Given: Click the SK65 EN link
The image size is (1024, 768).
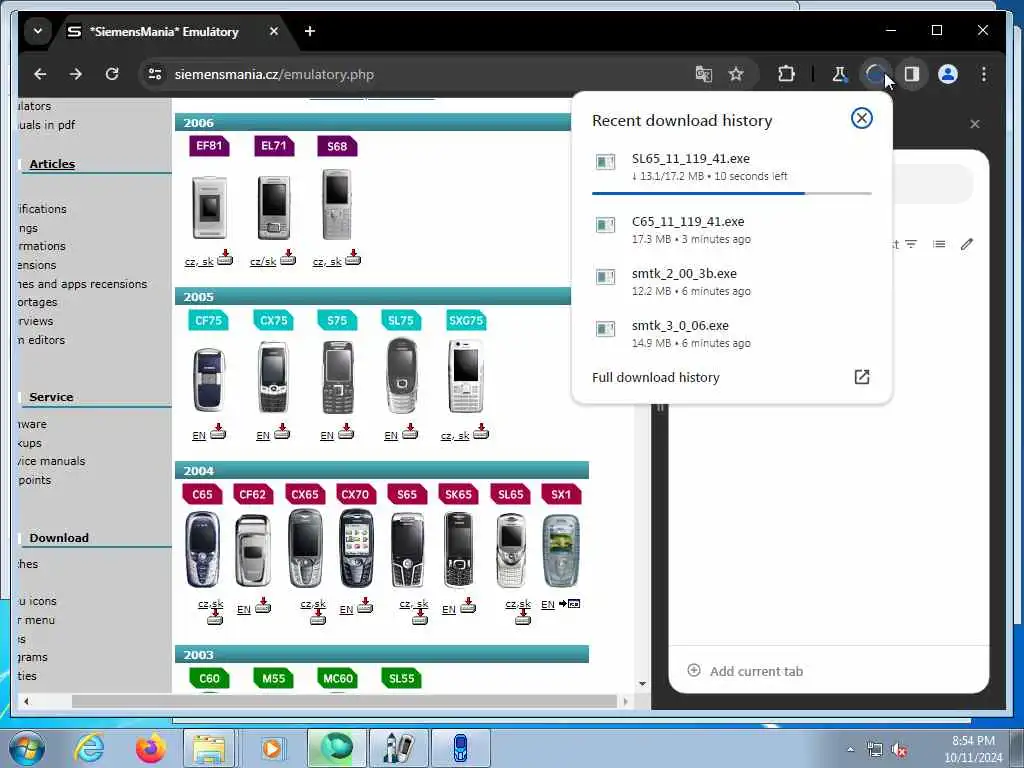Looking at the screenshot, I should click(x=449, y=609).
